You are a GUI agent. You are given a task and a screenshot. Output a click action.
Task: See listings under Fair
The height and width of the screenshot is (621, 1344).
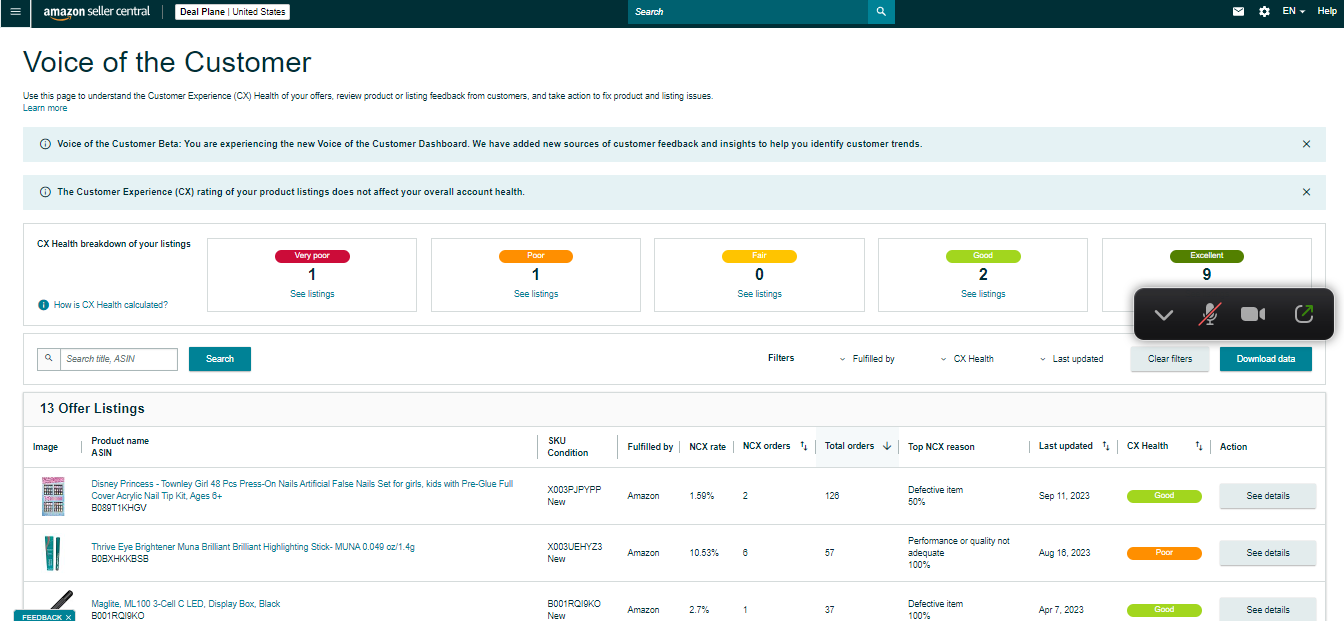coord(760,294)
